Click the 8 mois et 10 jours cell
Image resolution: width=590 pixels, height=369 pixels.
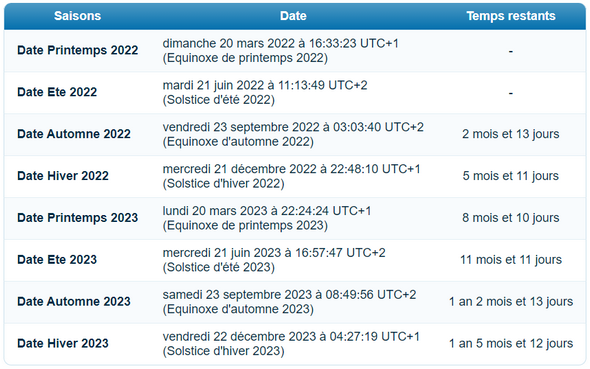(x=511, y=218)
